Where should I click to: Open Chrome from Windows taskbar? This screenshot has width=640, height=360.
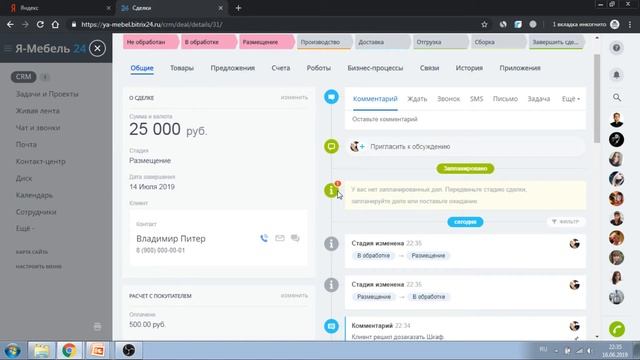tap(69, 350)
